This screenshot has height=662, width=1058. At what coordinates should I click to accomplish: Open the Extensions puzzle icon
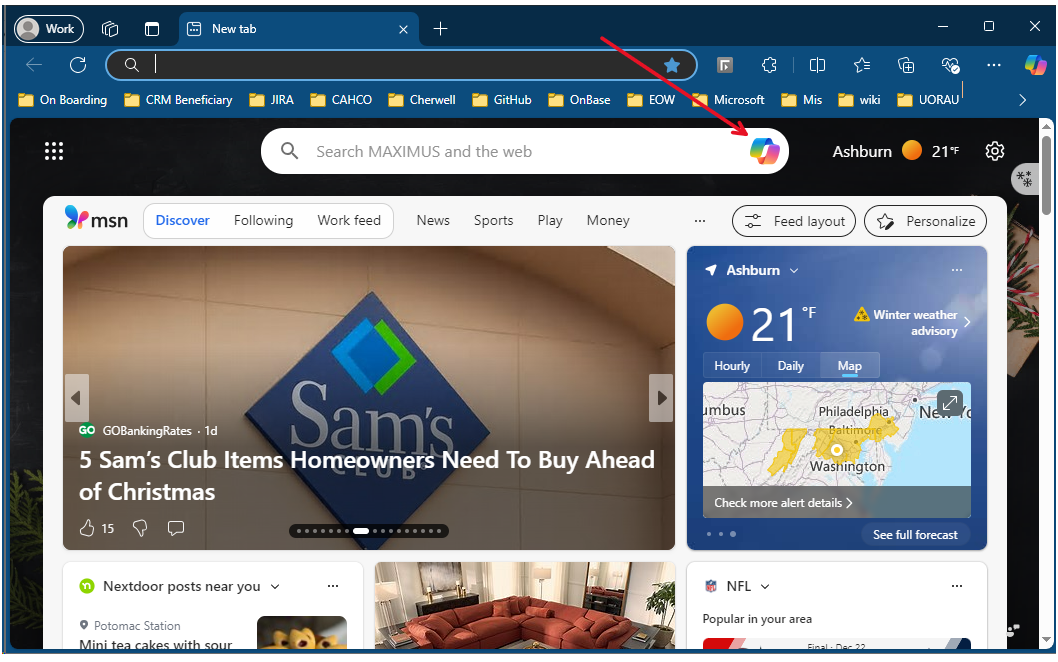(x=769, y=65)
